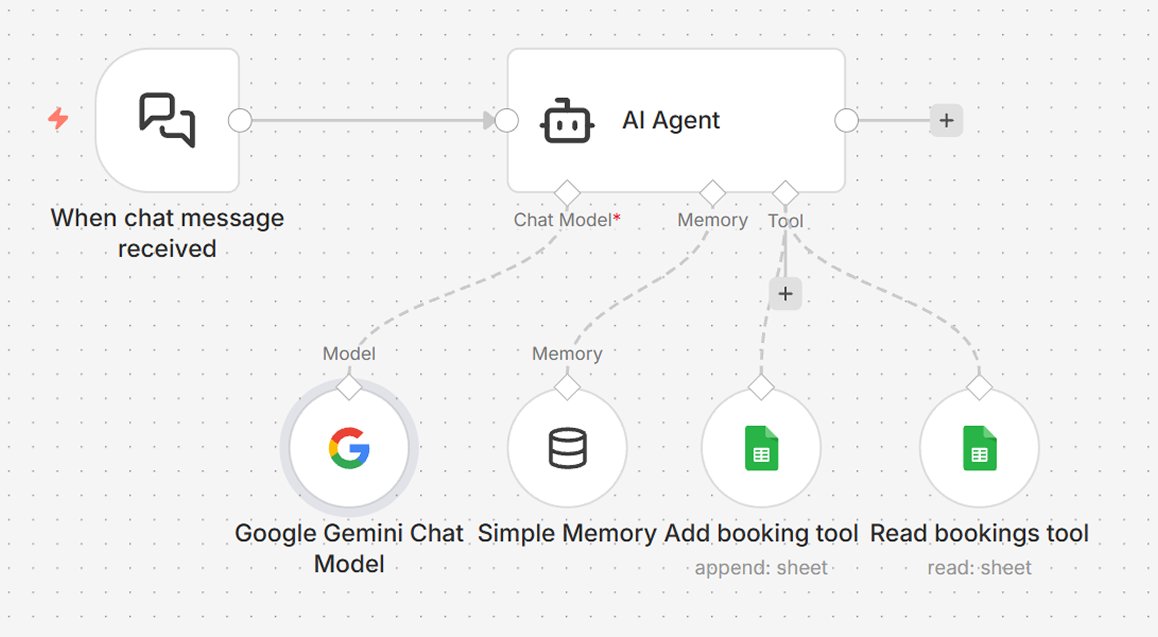Click the 'Memory' label above Simple Memory node
1158x637 pixels.
567,354
